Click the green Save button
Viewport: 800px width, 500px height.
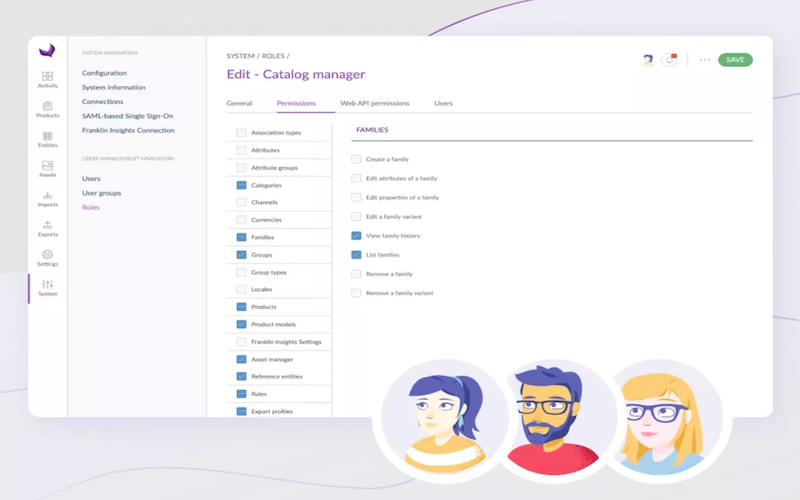[x=735, y=60]
